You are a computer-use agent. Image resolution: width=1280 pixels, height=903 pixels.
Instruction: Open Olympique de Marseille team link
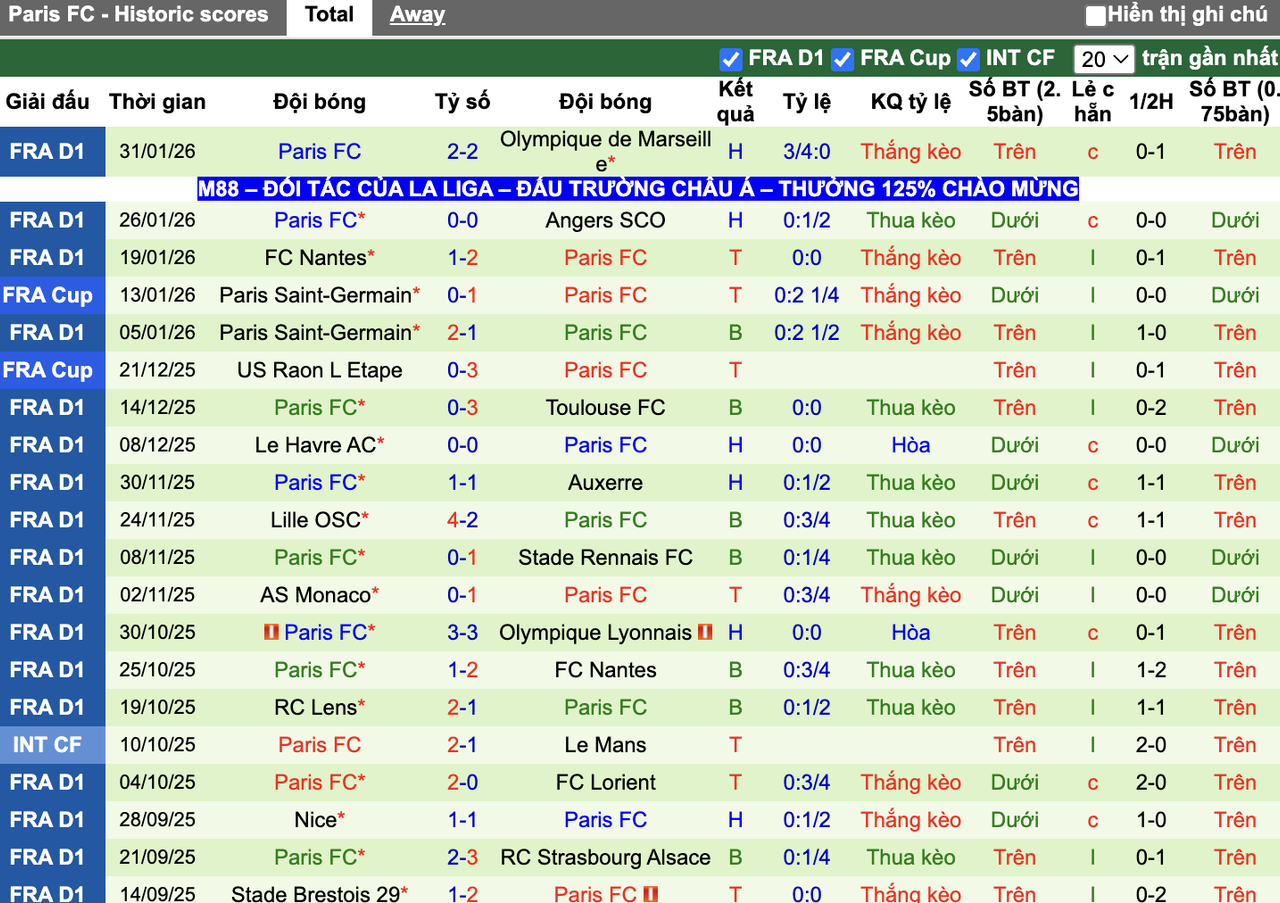[x=606, y=151]
